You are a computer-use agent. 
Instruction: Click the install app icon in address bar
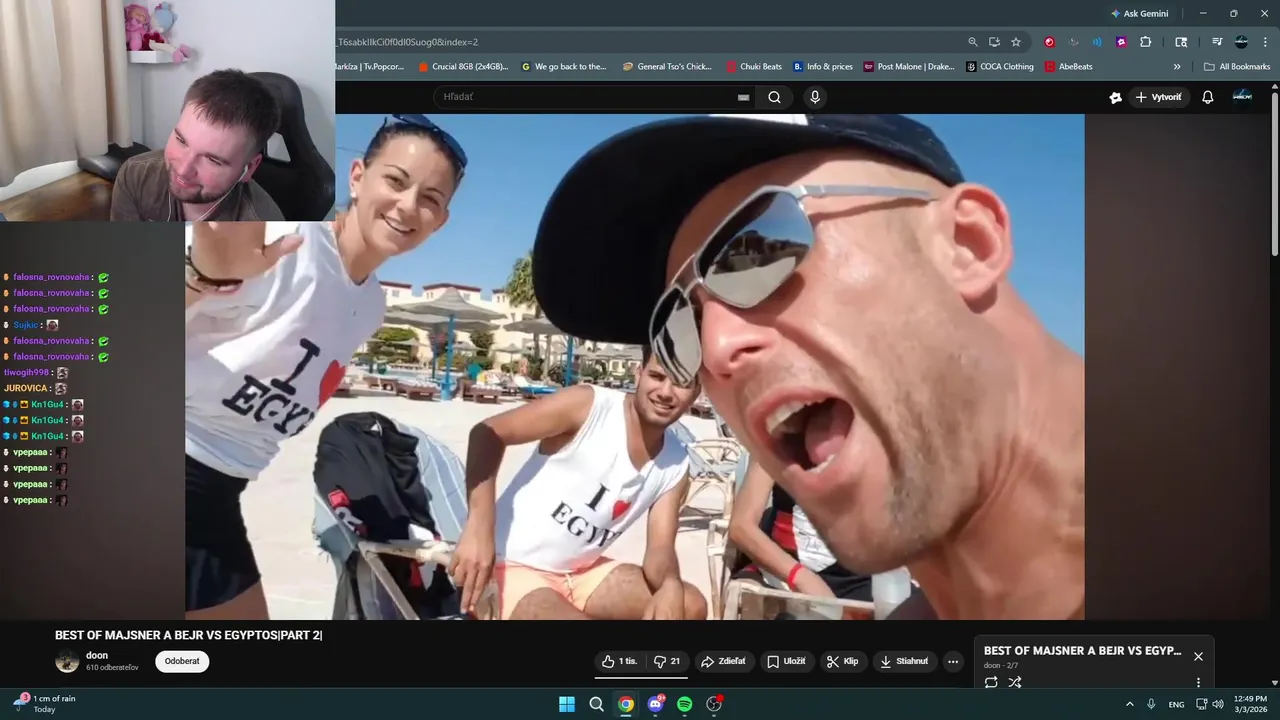pyautogui.click(x=994, y=42)
